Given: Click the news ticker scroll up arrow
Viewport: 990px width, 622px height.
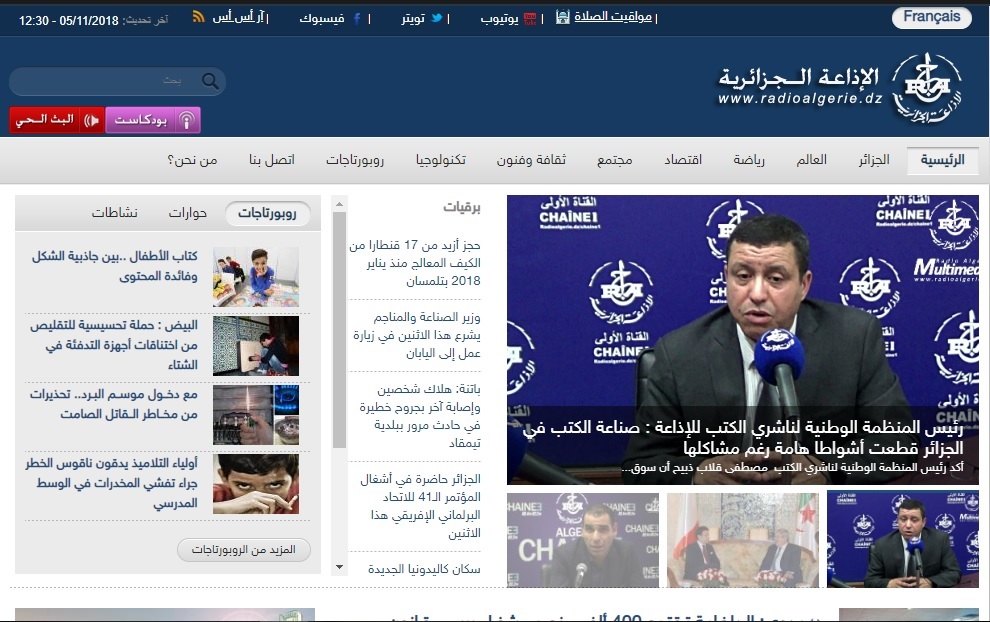Looking at the screenshot, I should (x=339, y=204).
